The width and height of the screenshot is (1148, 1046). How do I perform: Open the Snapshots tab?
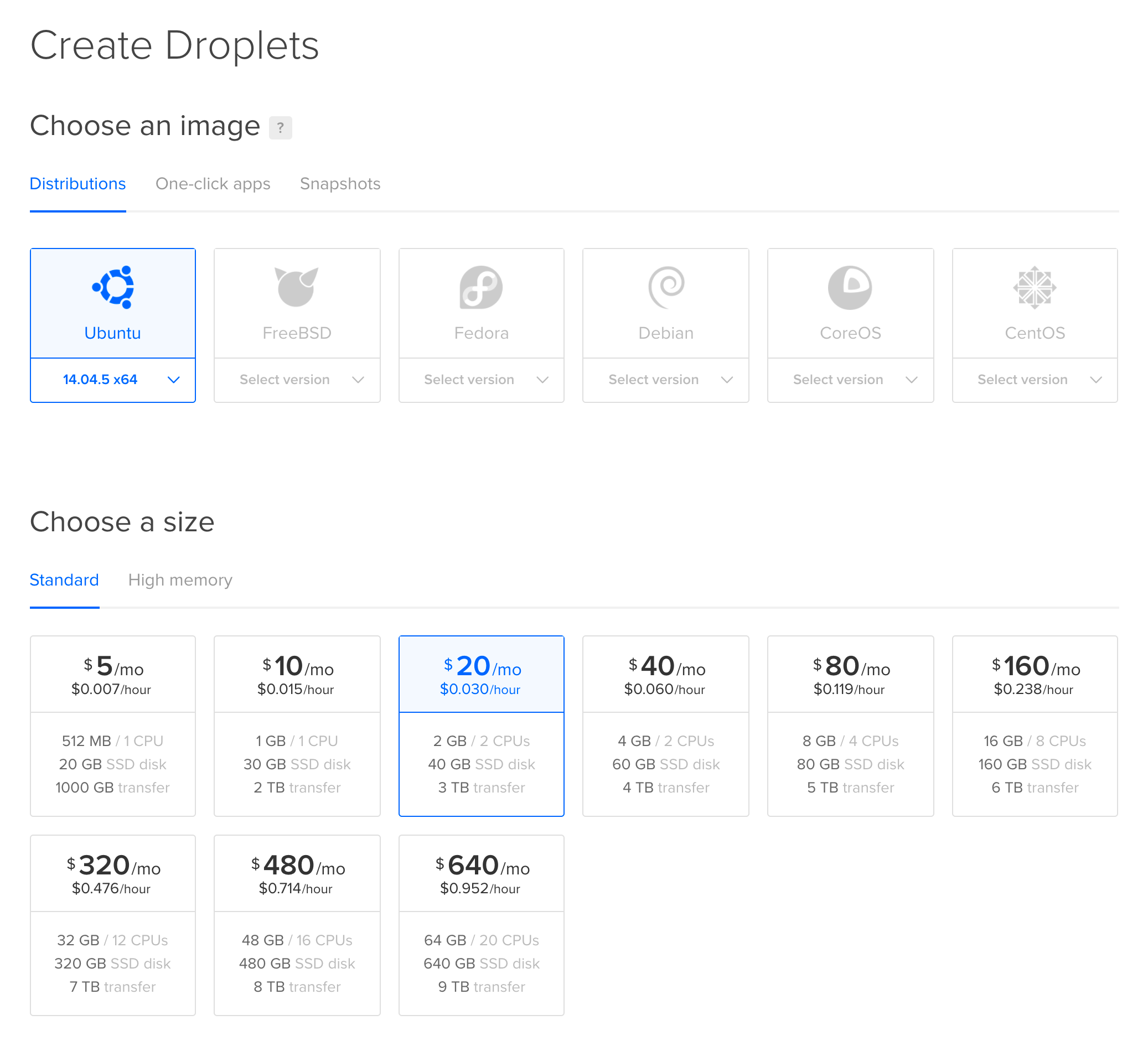tap(340, 184)
